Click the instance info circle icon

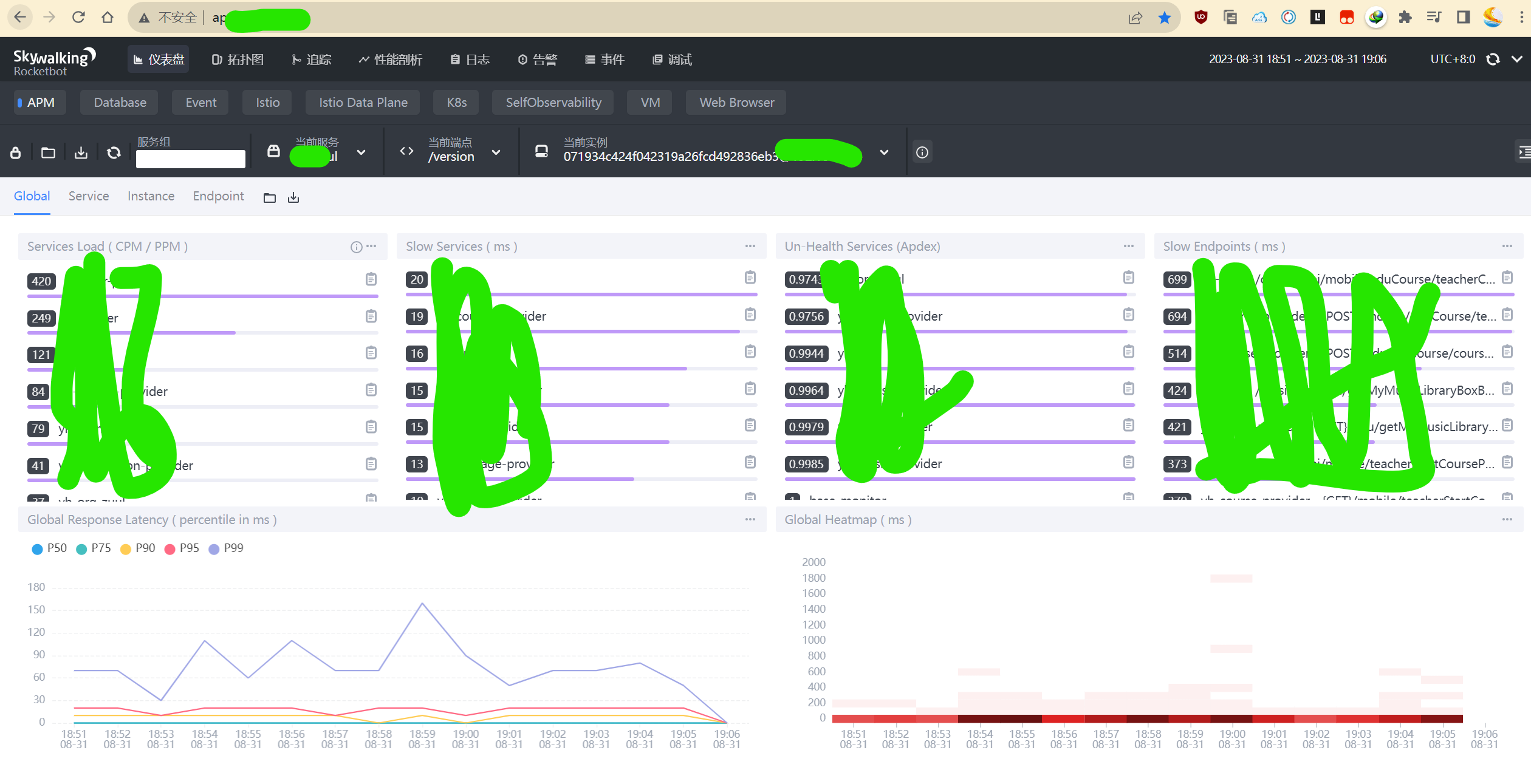(922, 152)
